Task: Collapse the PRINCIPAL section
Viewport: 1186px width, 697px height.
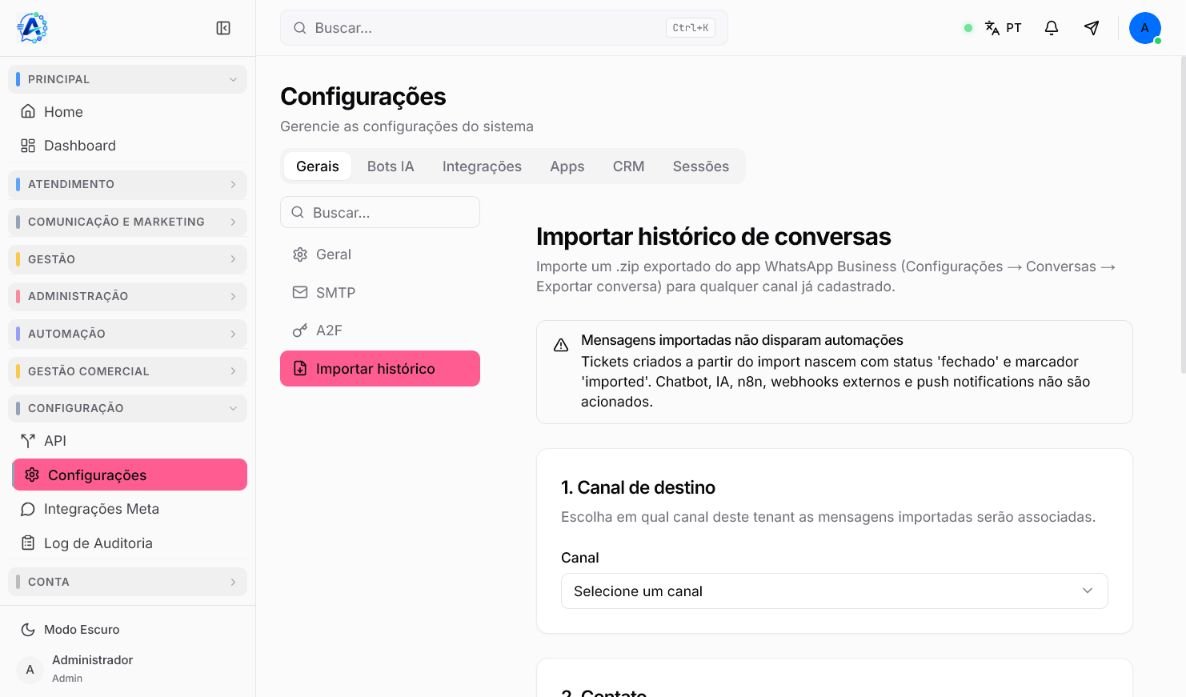Action: tap(127, 79)
